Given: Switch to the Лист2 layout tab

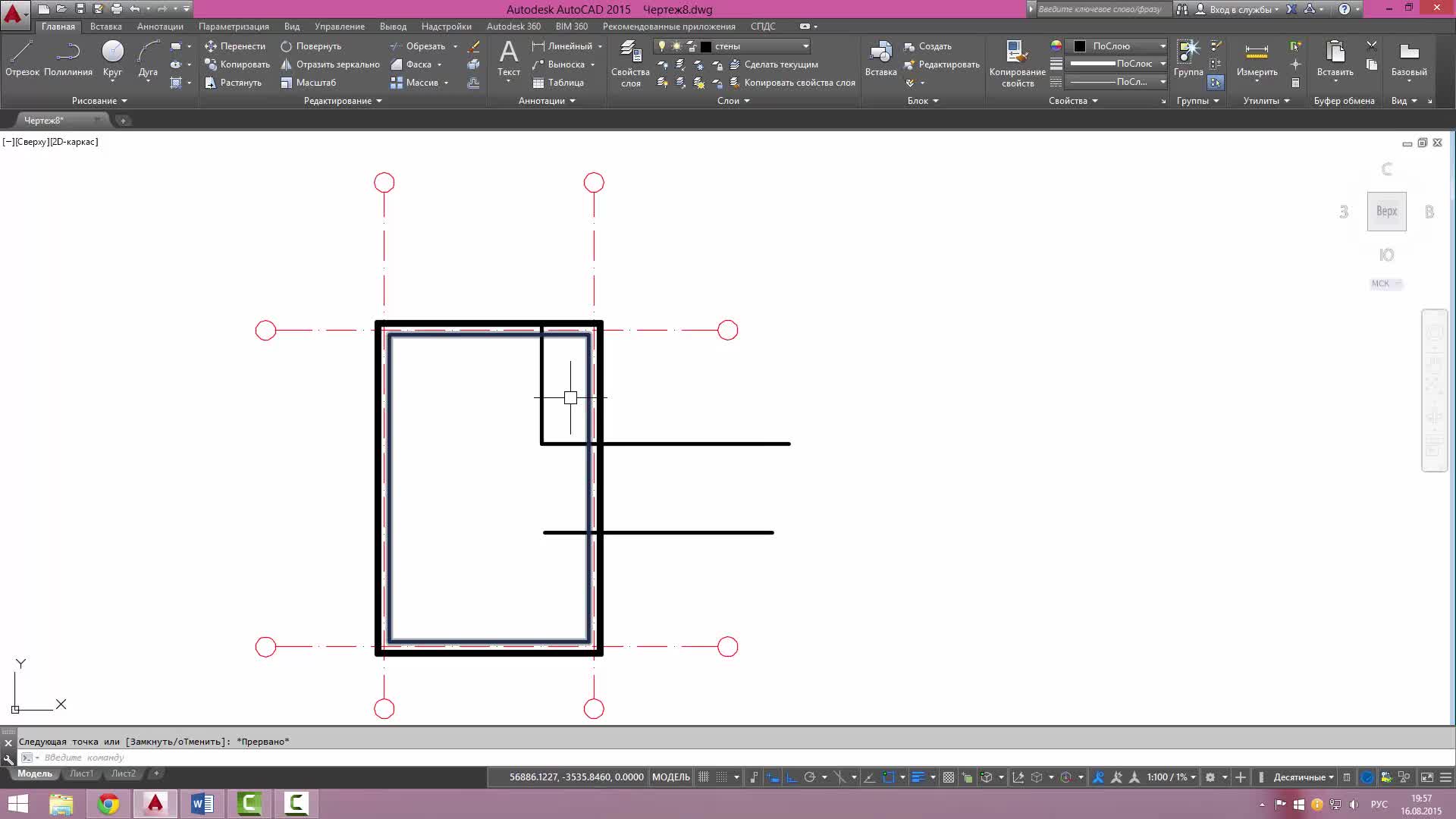Looking at the screenshot, I should (123, 773).
